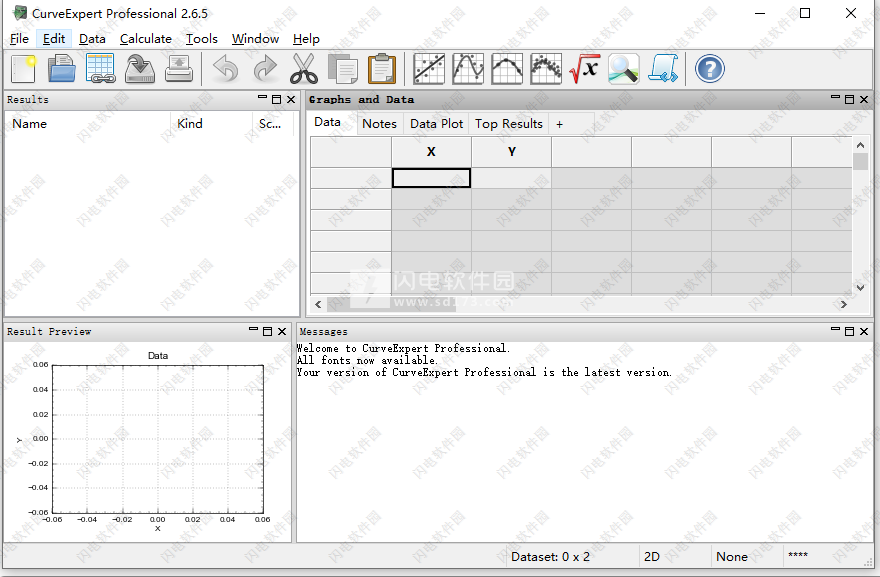Click the 'Welcome to CurveExpert Professional.' message
Viewport: 880px width, 577px height.
point(403,349)
